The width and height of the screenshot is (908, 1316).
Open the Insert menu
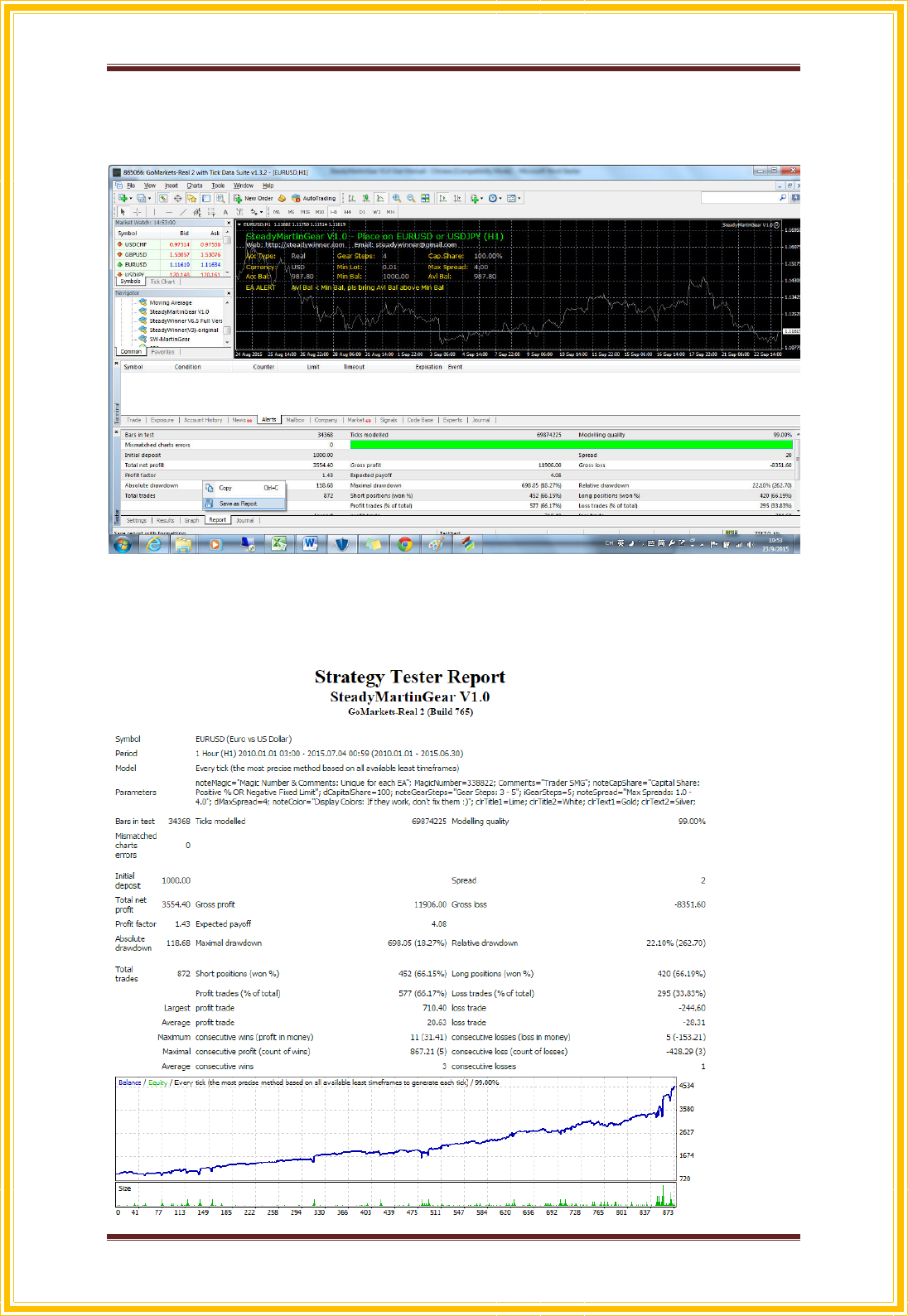pos(171,186)
